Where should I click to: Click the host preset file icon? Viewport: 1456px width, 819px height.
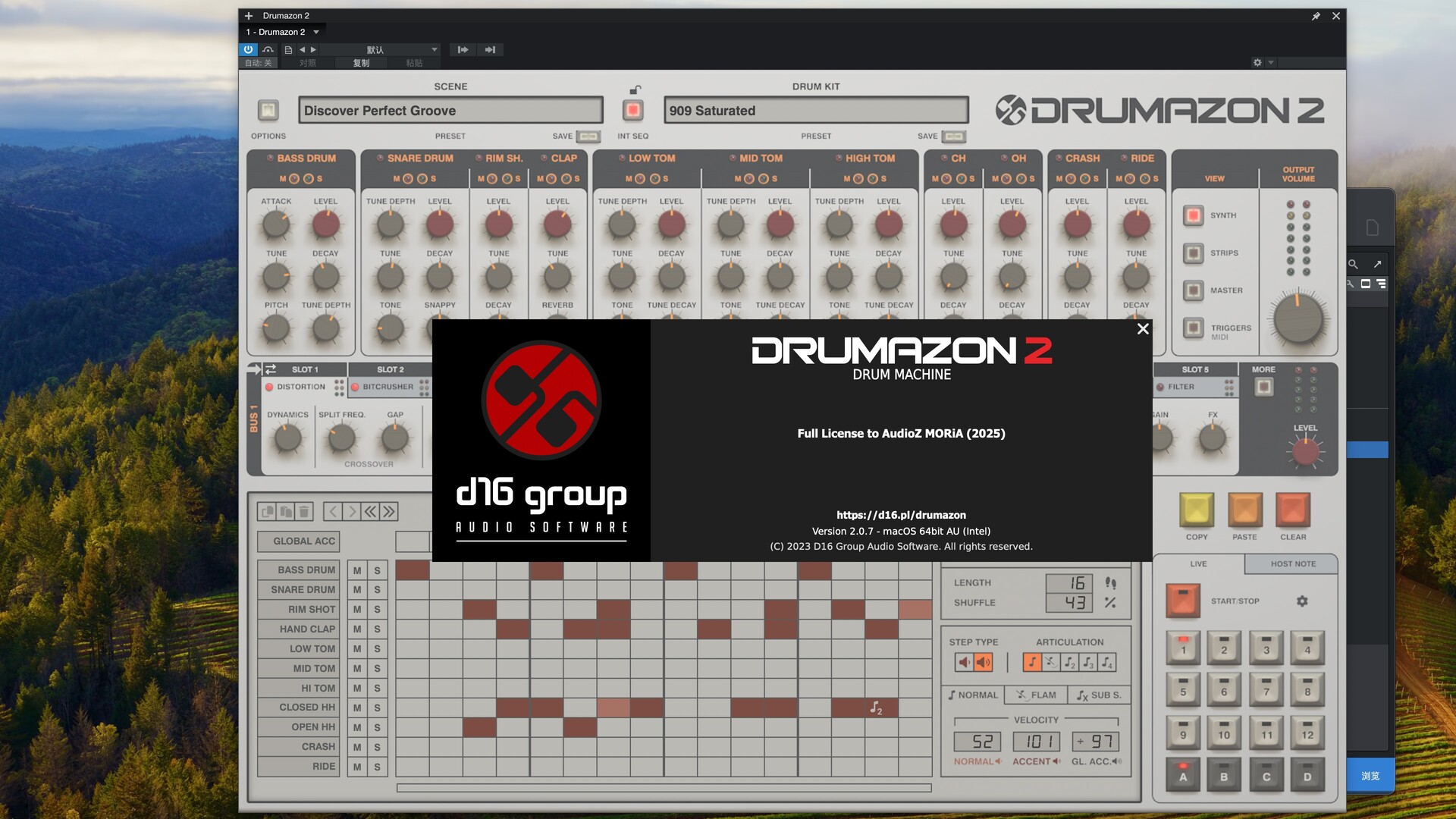coord(288,49)
